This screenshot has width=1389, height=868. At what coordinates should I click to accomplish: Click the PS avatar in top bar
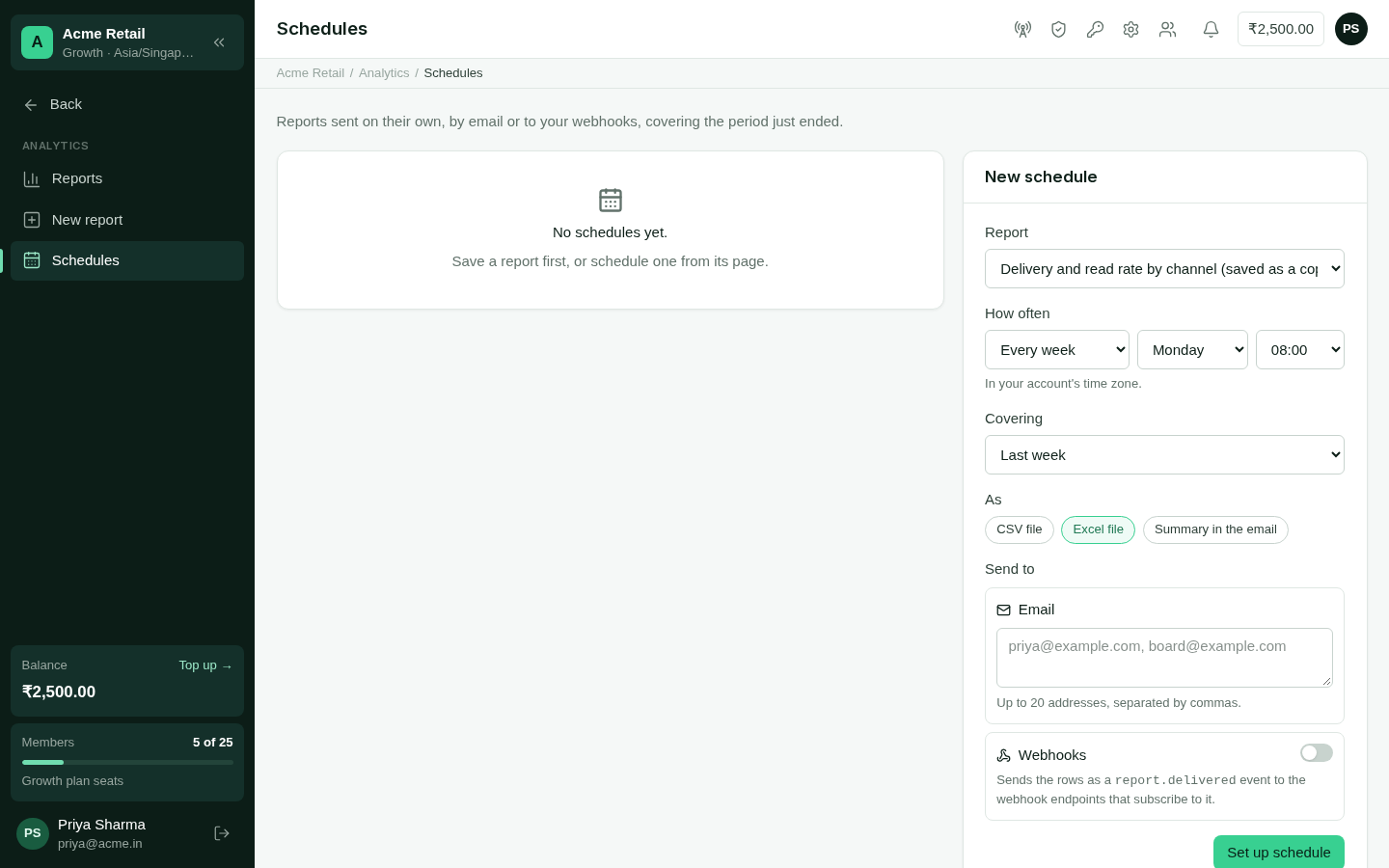coord(1350,29)
